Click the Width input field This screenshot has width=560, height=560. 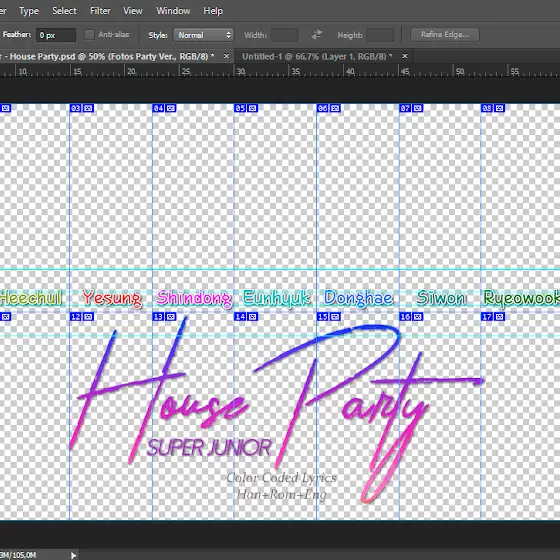(x=285, y=35)
